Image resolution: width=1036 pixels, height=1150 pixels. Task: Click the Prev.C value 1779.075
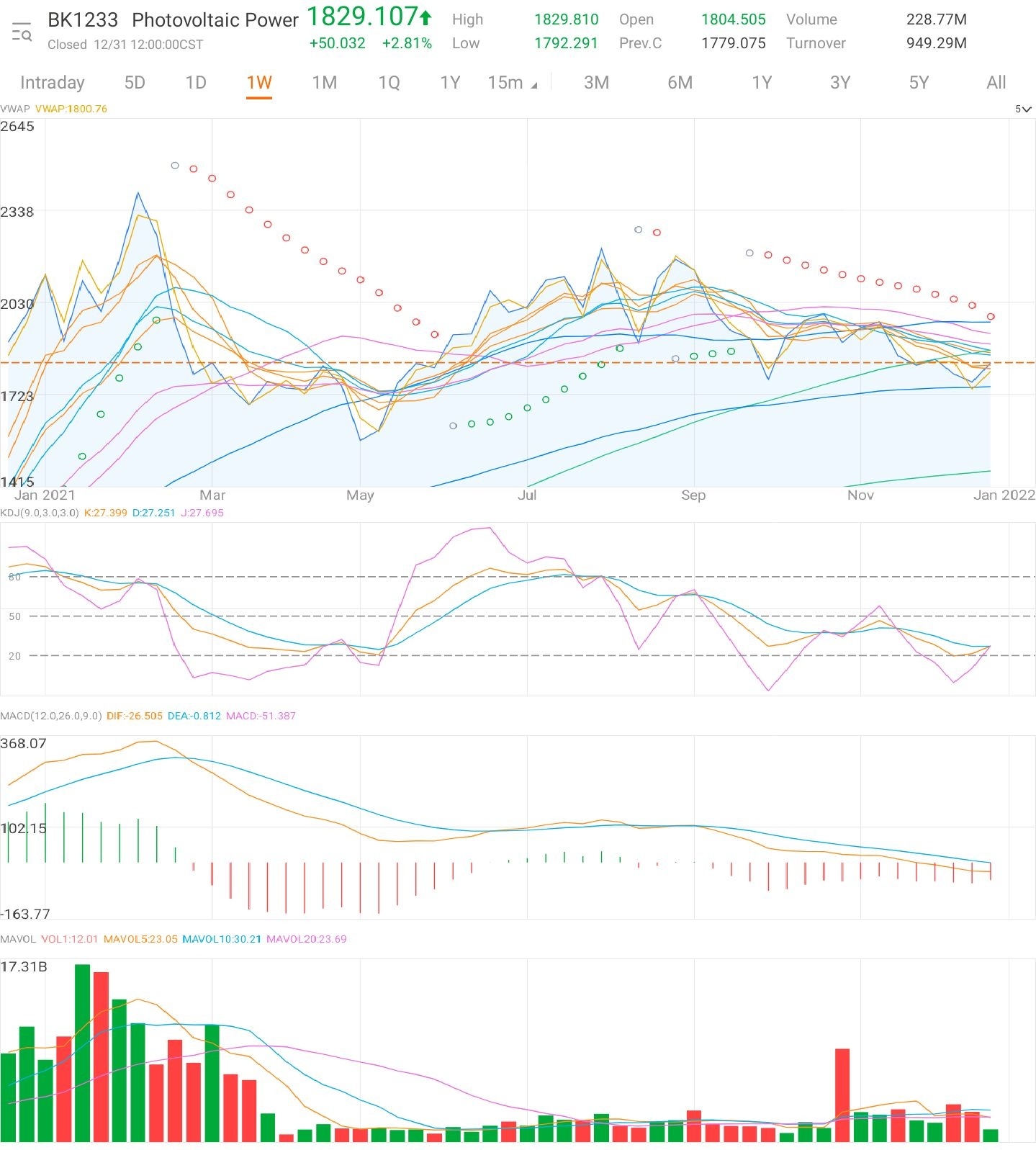[734, 44]
